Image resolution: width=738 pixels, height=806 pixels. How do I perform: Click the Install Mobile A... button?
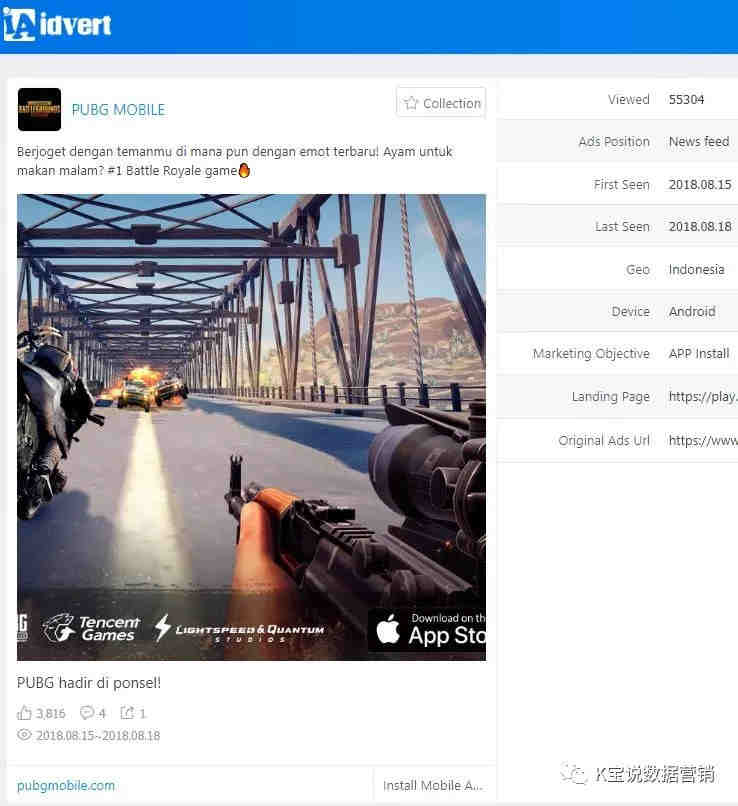click(x=433, y=785)
